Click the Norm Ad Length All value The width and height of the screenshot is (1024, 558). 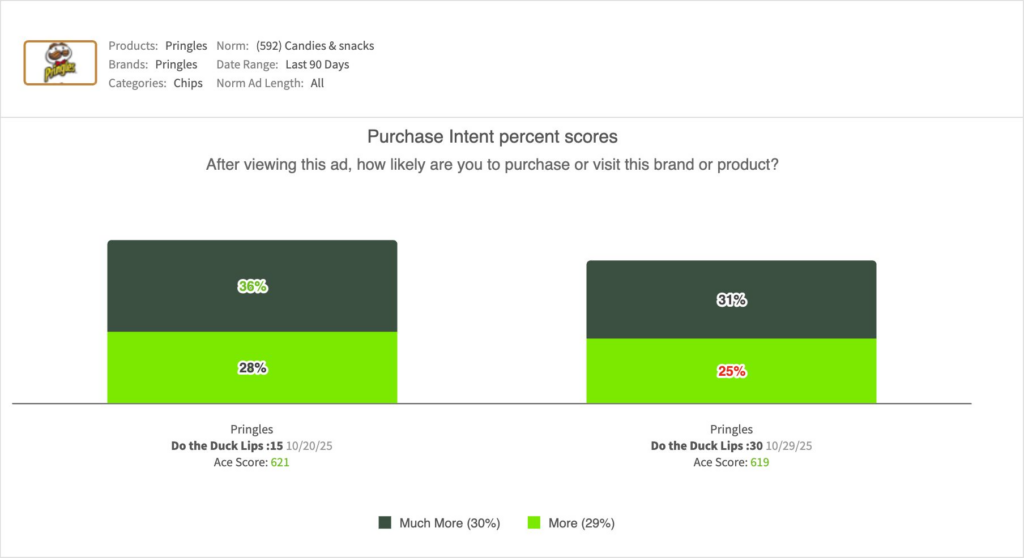pos(317,84)
